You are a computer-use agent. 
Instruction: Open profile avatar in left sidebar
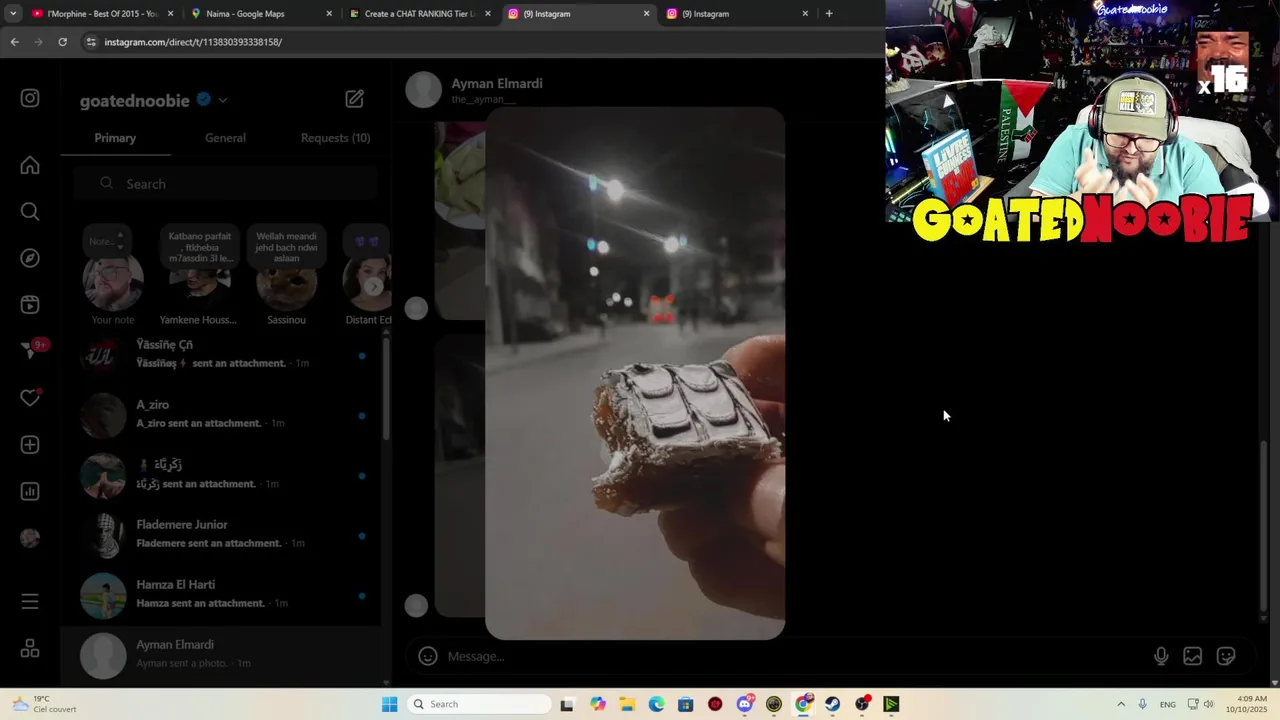(x=30, y=538)
